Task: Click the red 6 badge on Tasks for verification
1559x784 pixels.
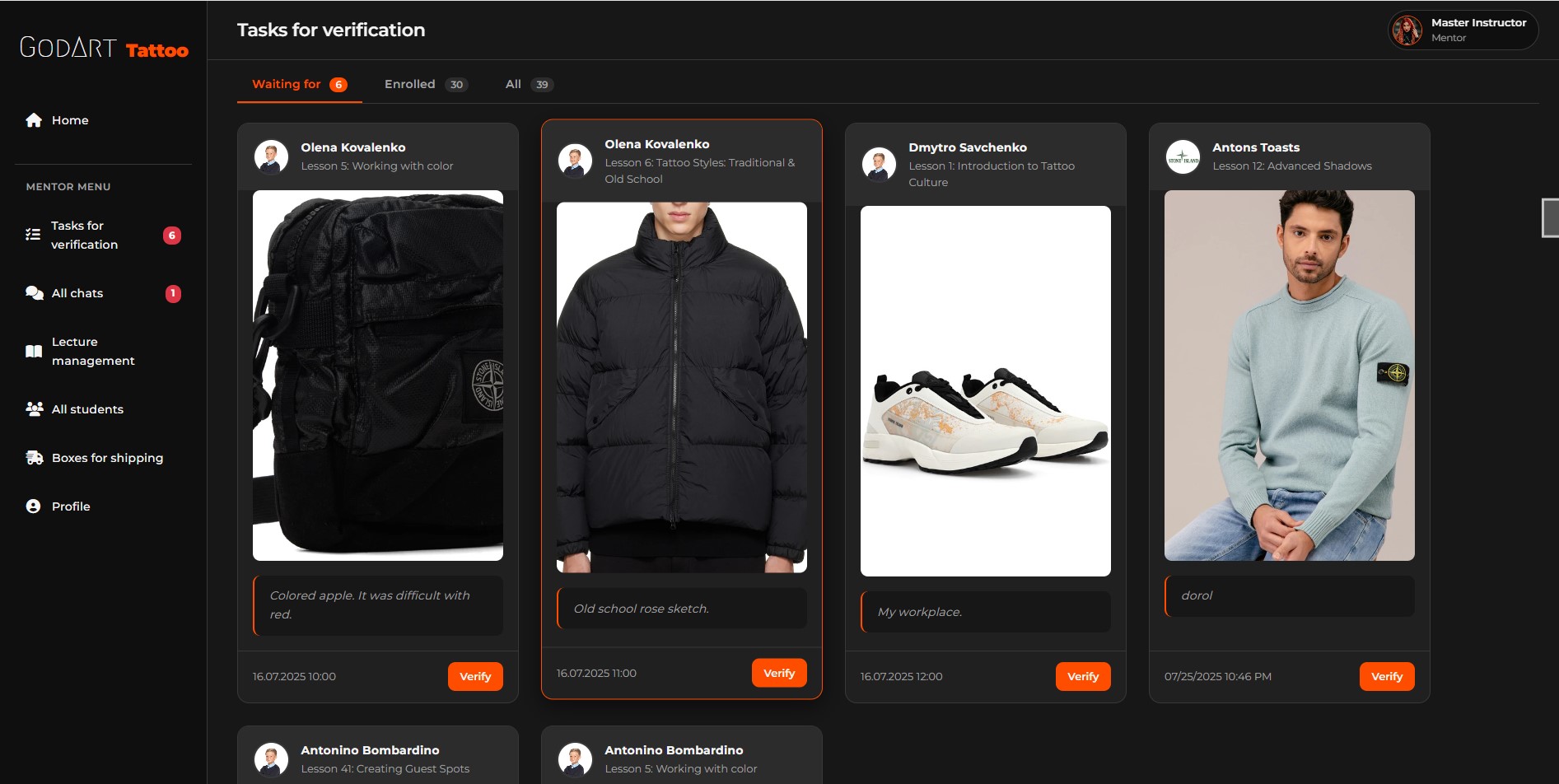Action: pos(172,236)
